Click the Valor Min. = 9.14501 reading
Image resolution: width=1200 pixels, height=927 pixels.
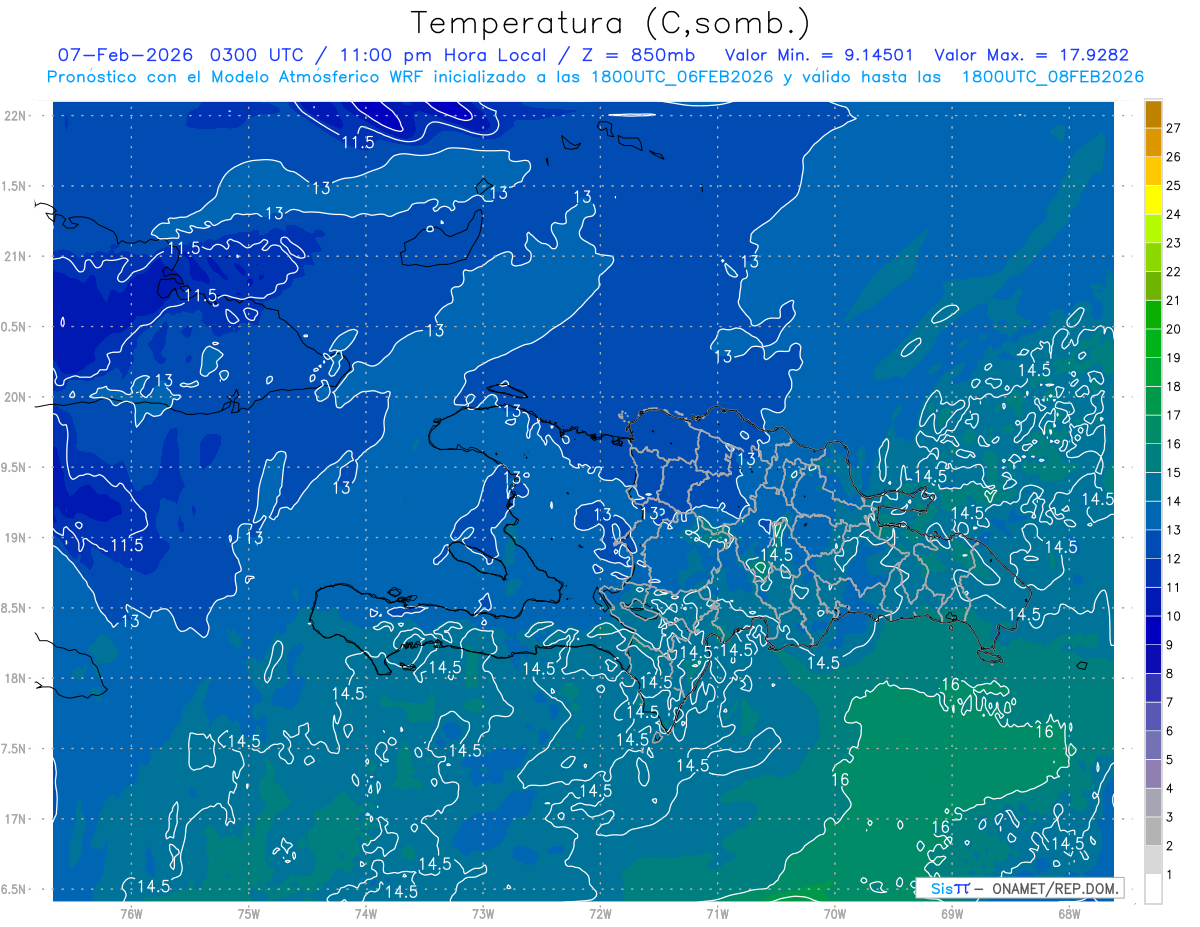(x=819, y=55)
